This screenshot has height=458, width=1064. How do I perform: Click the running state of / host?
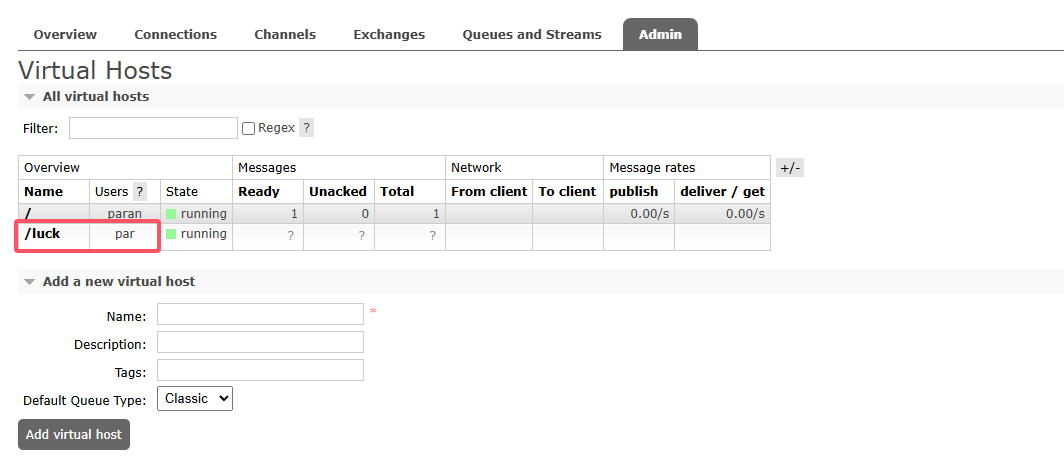(x=196, y=214)
